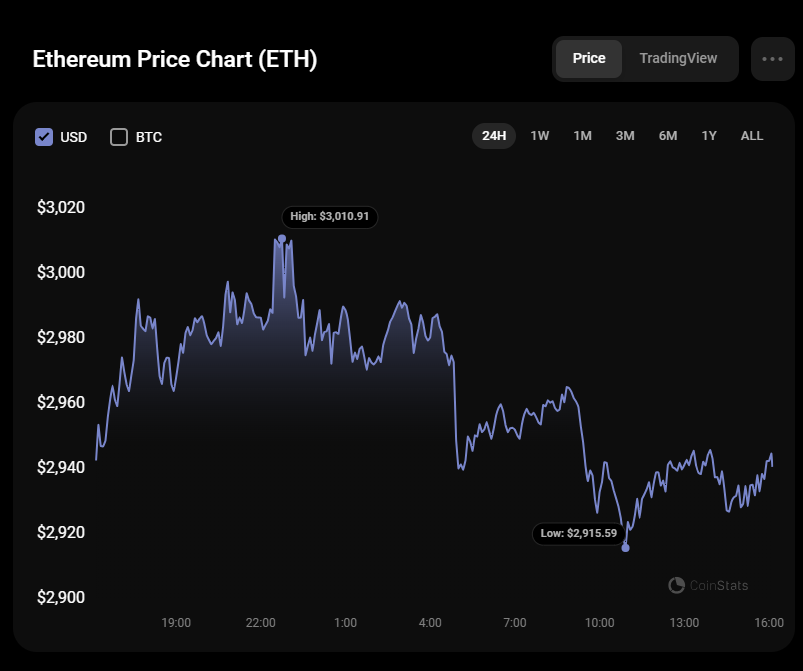Click the High $3,010.91 price label

[330, 216]
